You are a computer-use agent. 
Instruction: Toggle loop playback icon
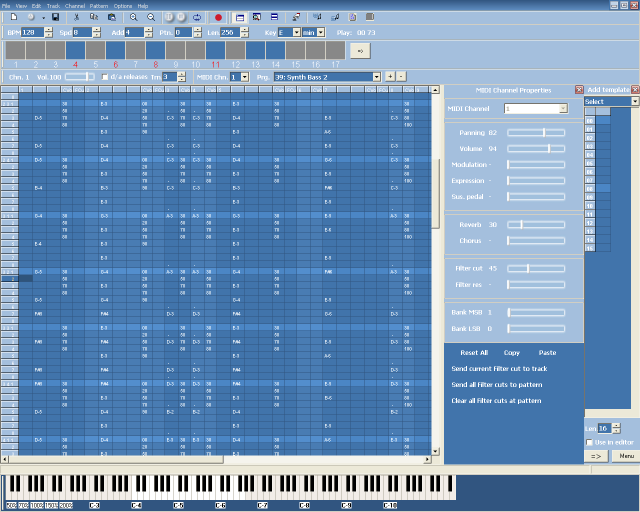197,17
